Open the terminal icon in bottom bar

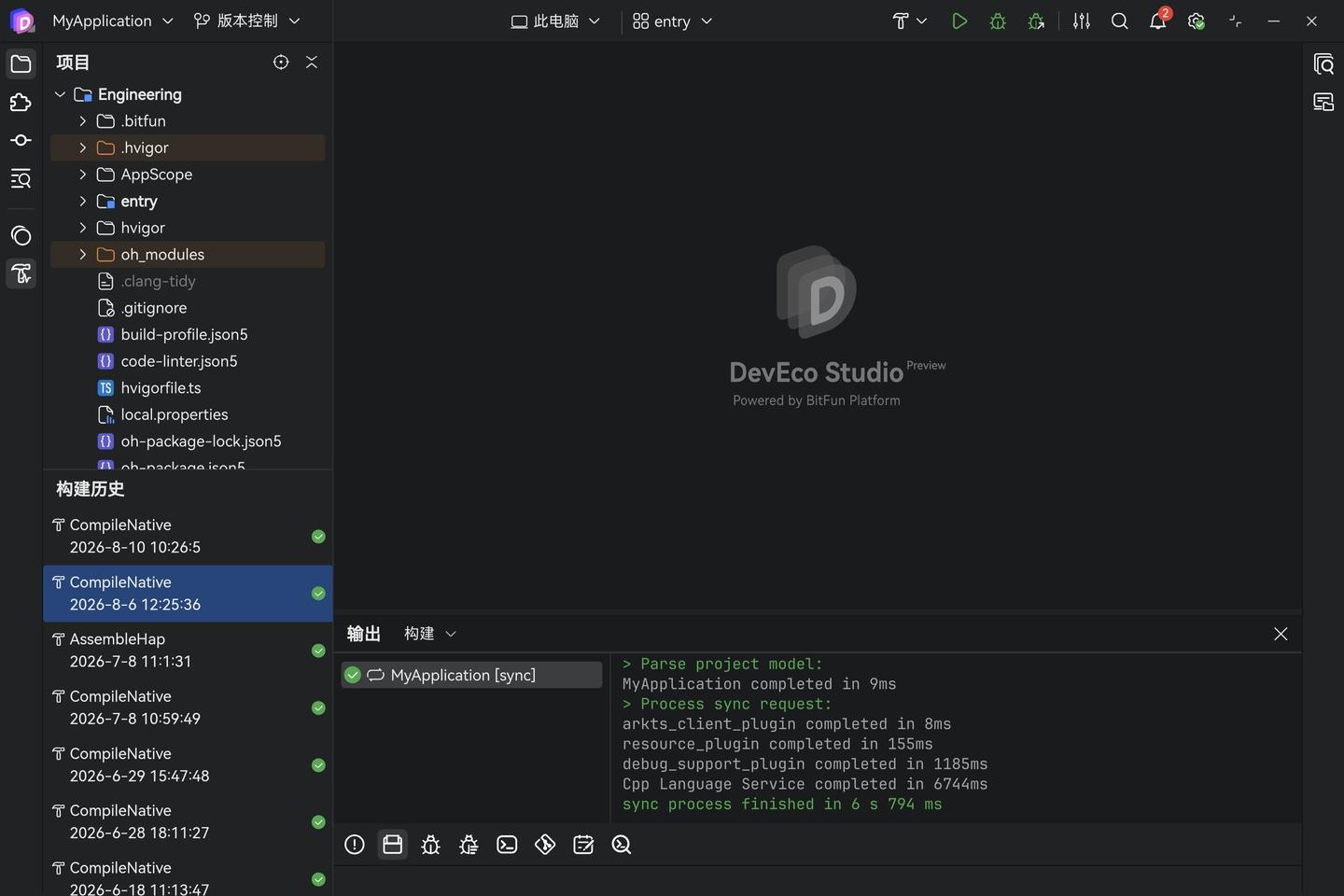coord(507,845)
